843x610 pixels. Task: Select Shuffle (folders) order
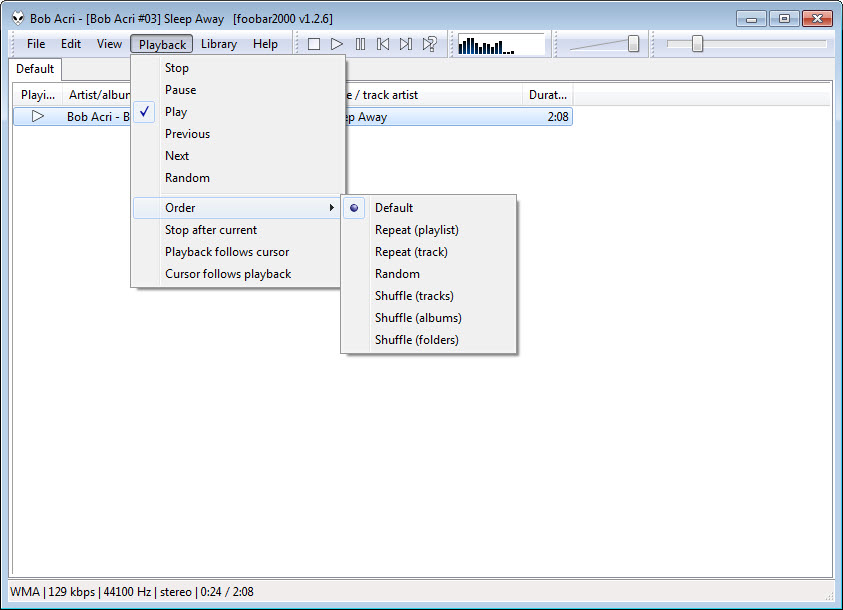(429, 340)
